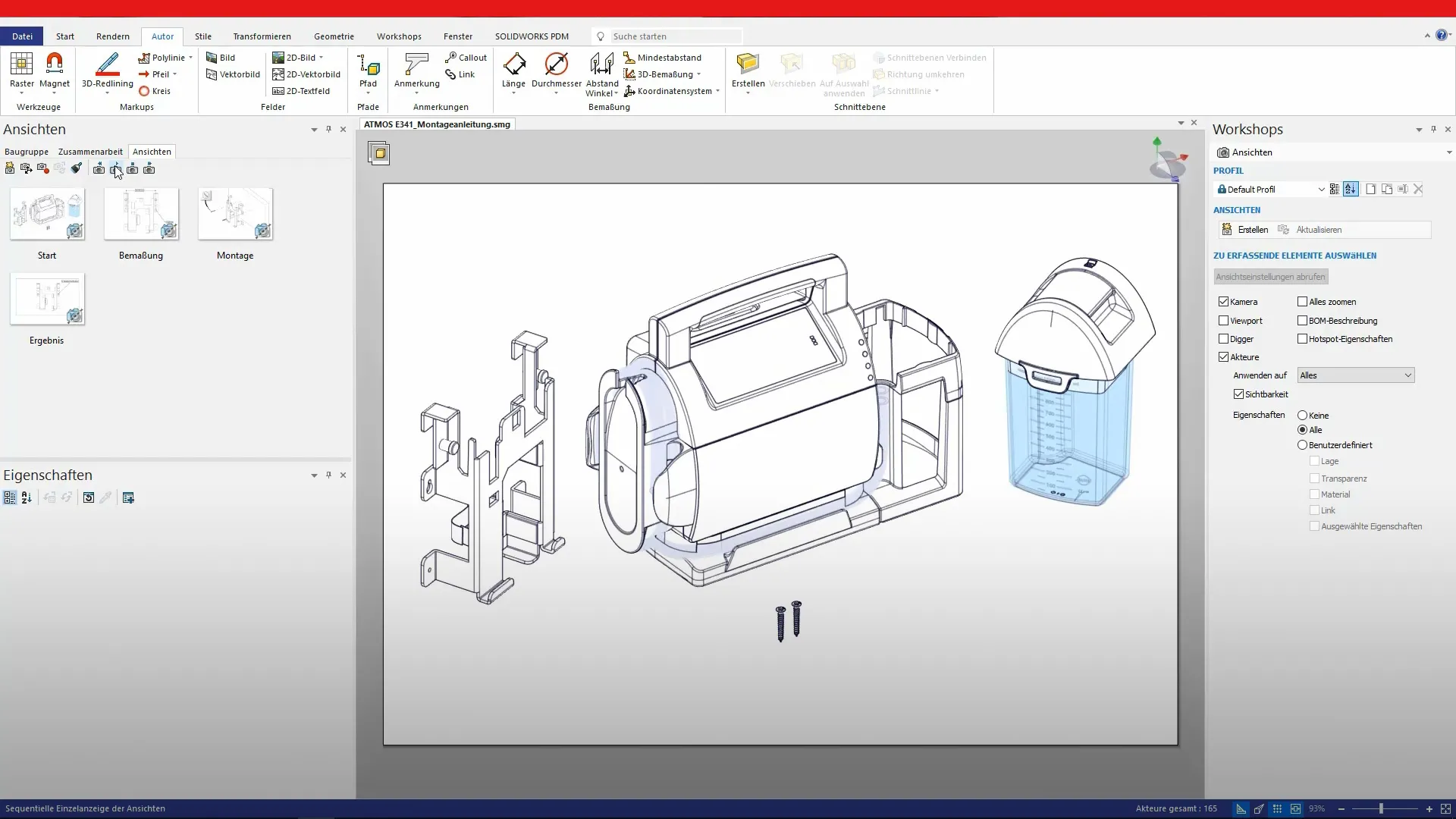Adjust the zoom slider in status bar
This screenshot has width=1456, height=819.
click(1381, 809)
